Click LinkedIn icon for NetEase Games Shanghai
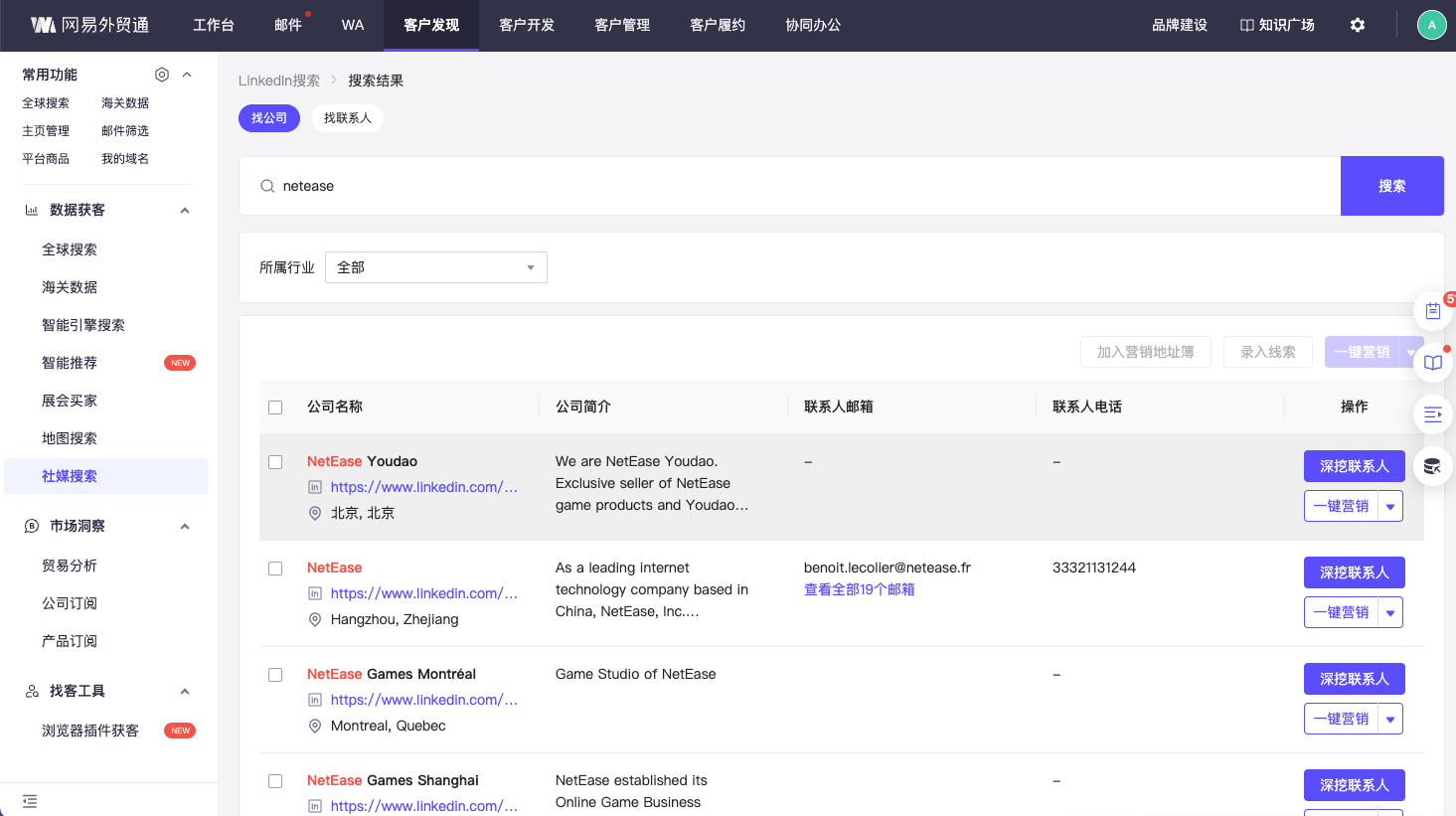The height and width of the screenshot is (816, 1456). (x=315, y=806)
